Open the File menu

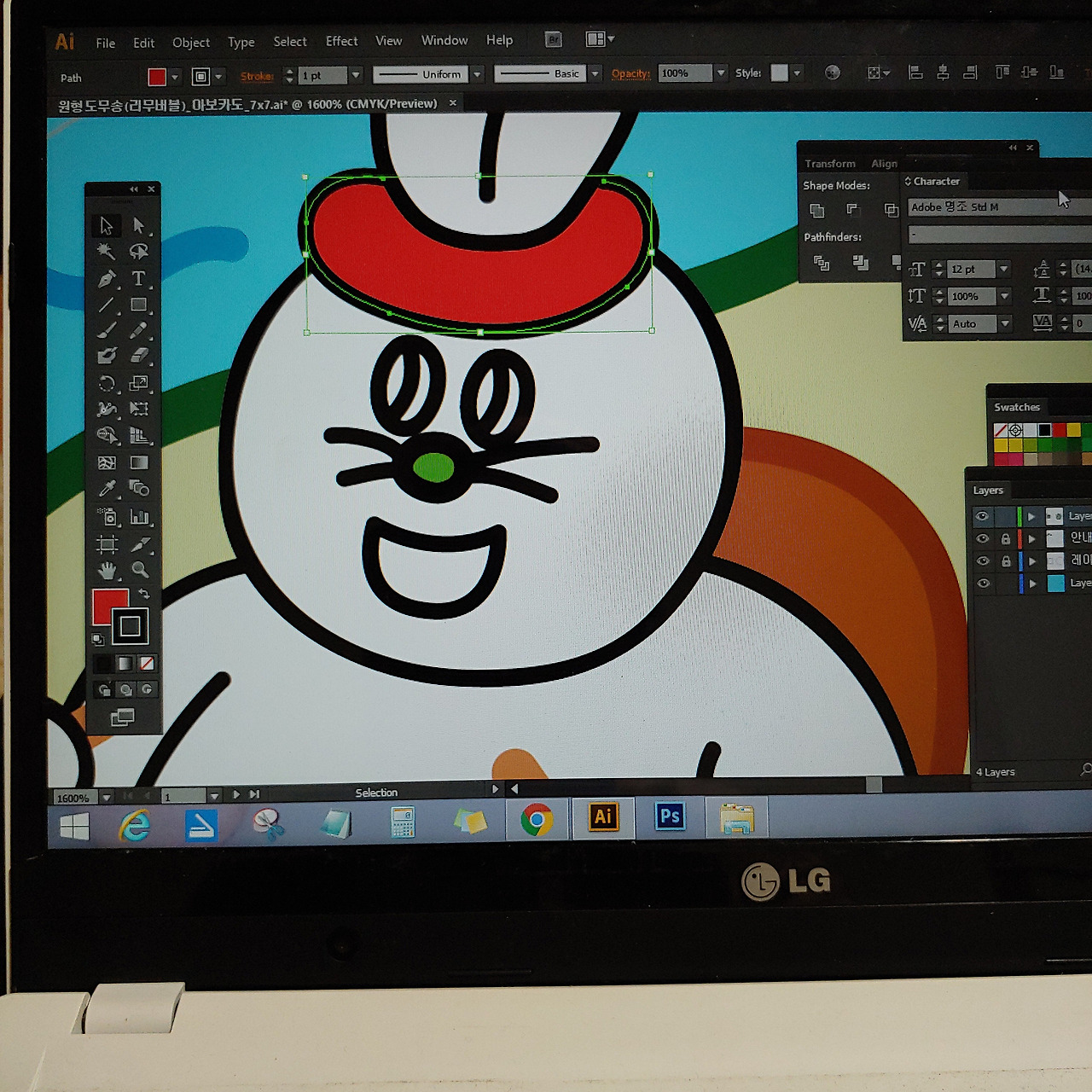[106, 43]
